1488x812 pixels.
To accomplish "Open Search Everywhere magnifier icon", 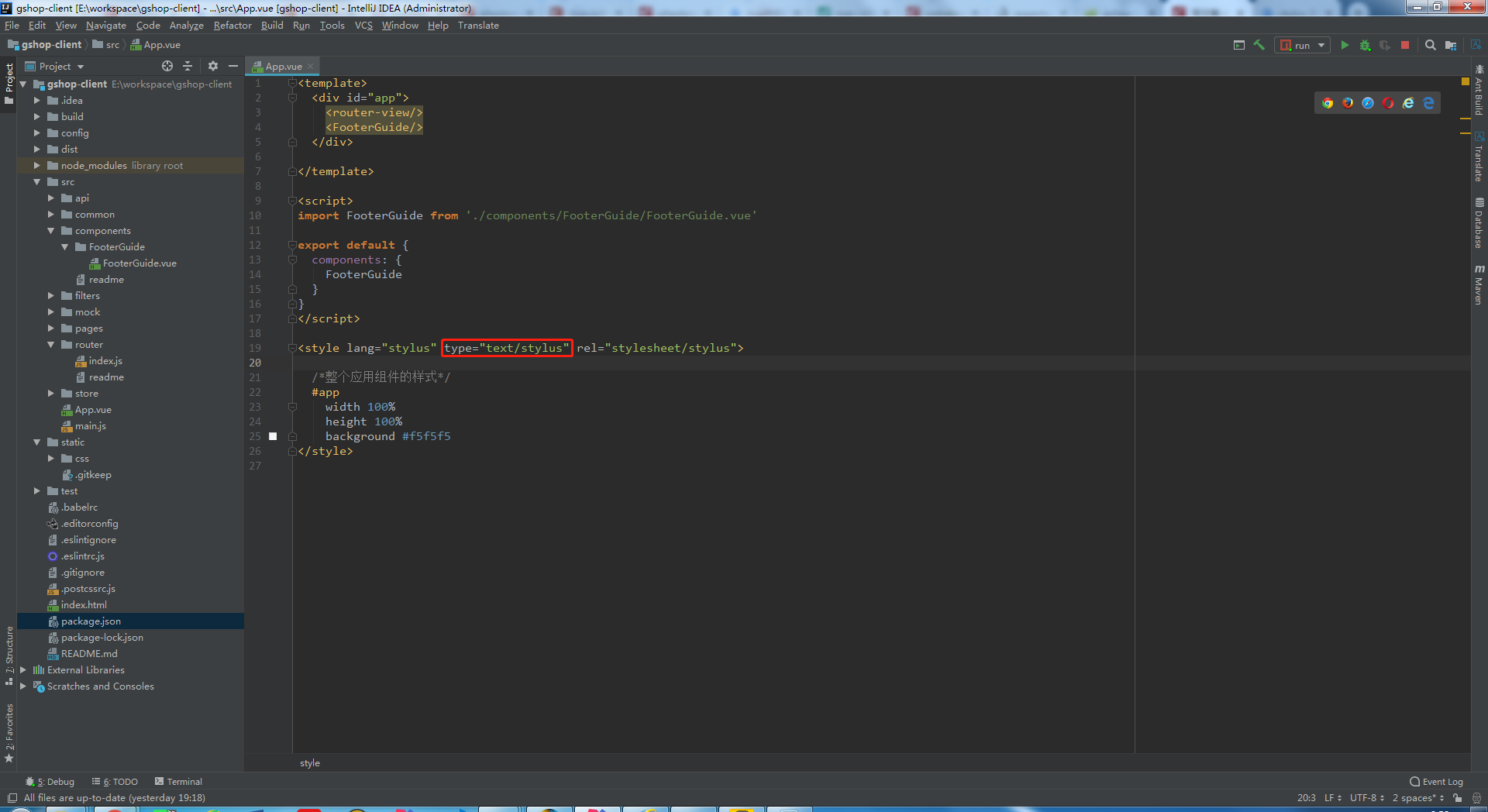I will (x=1430, y=45).
